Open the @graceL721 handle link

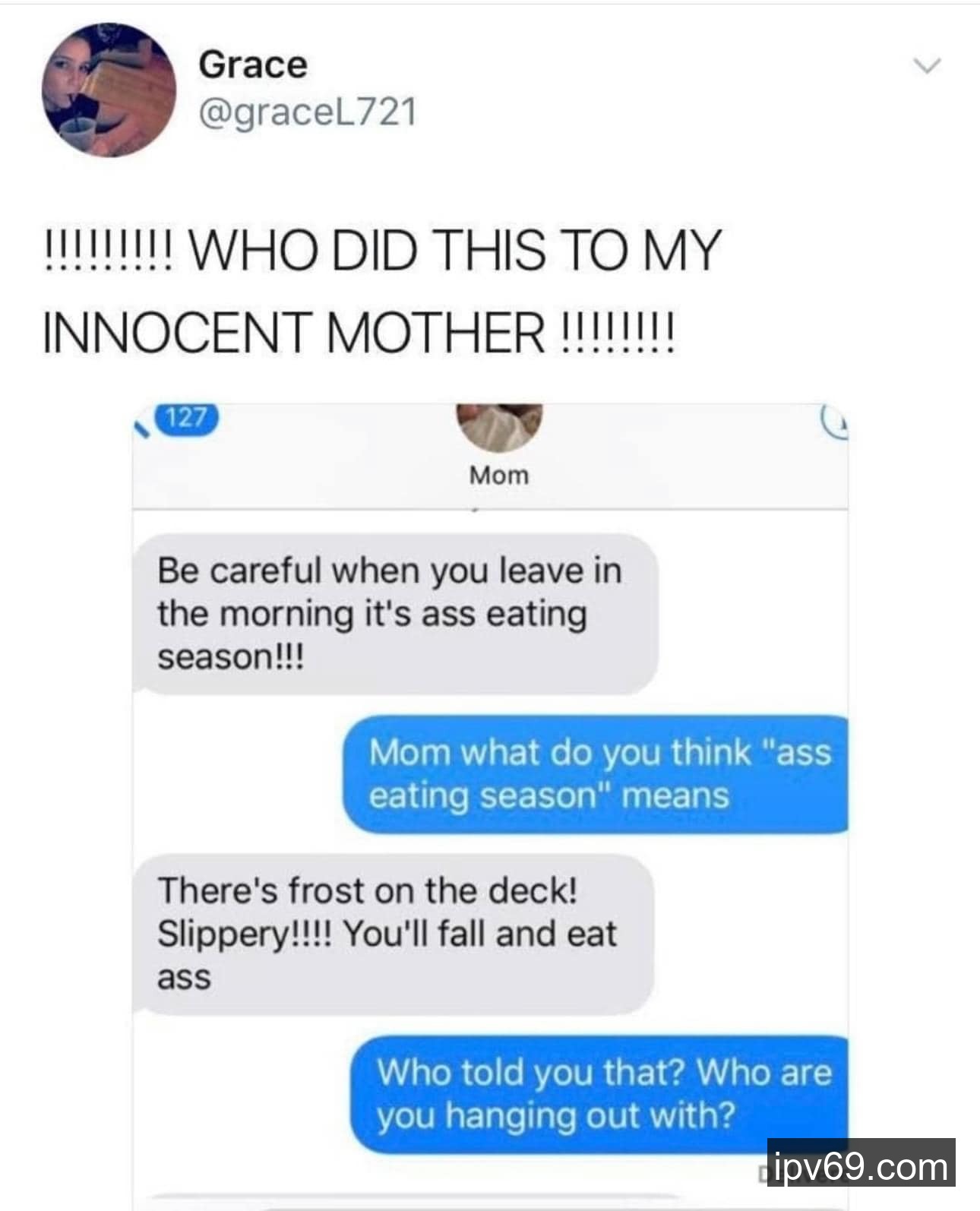(308, 112)
